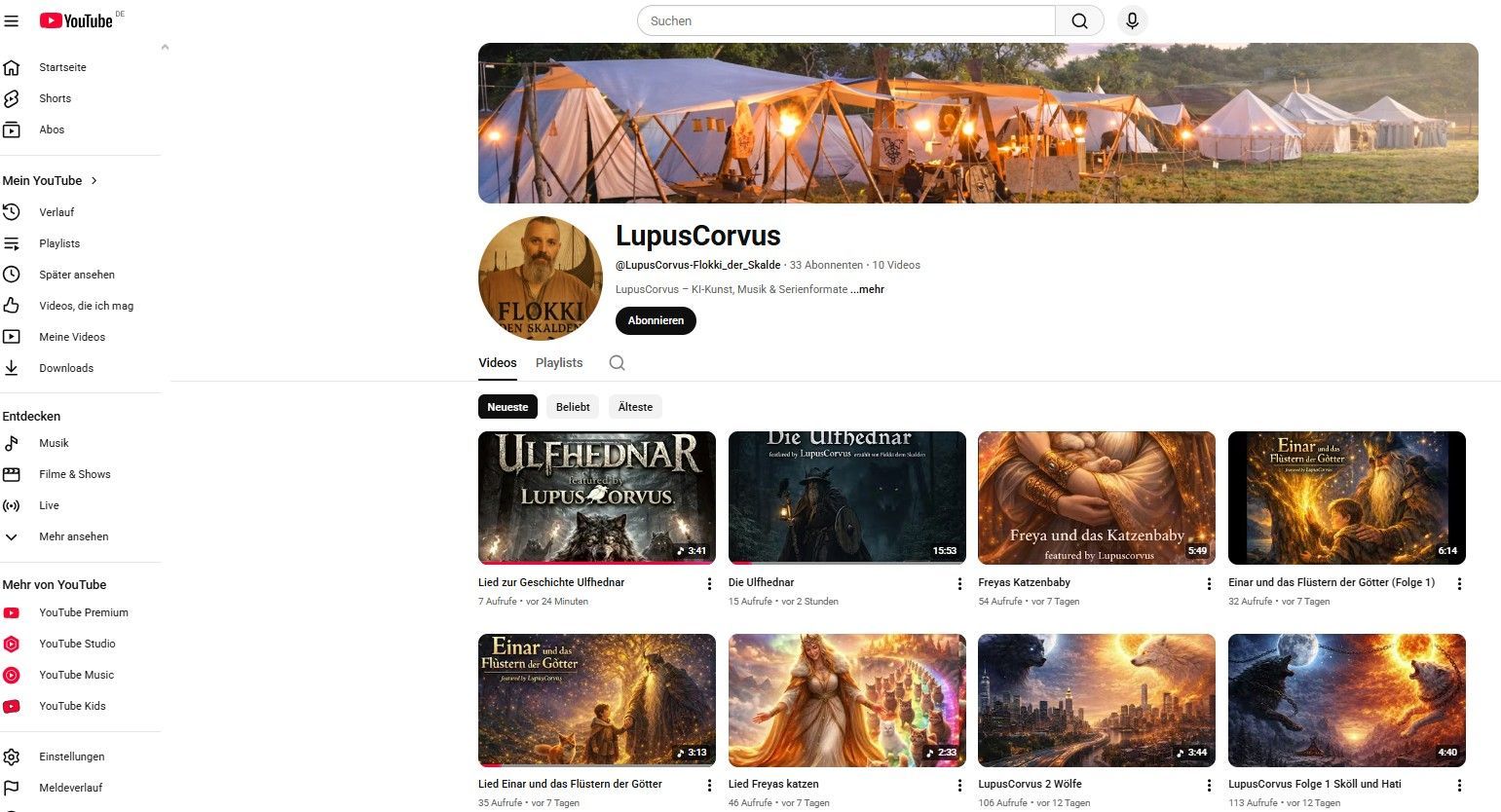Subscribe with the Abonnieren button

tap(656, 320)
